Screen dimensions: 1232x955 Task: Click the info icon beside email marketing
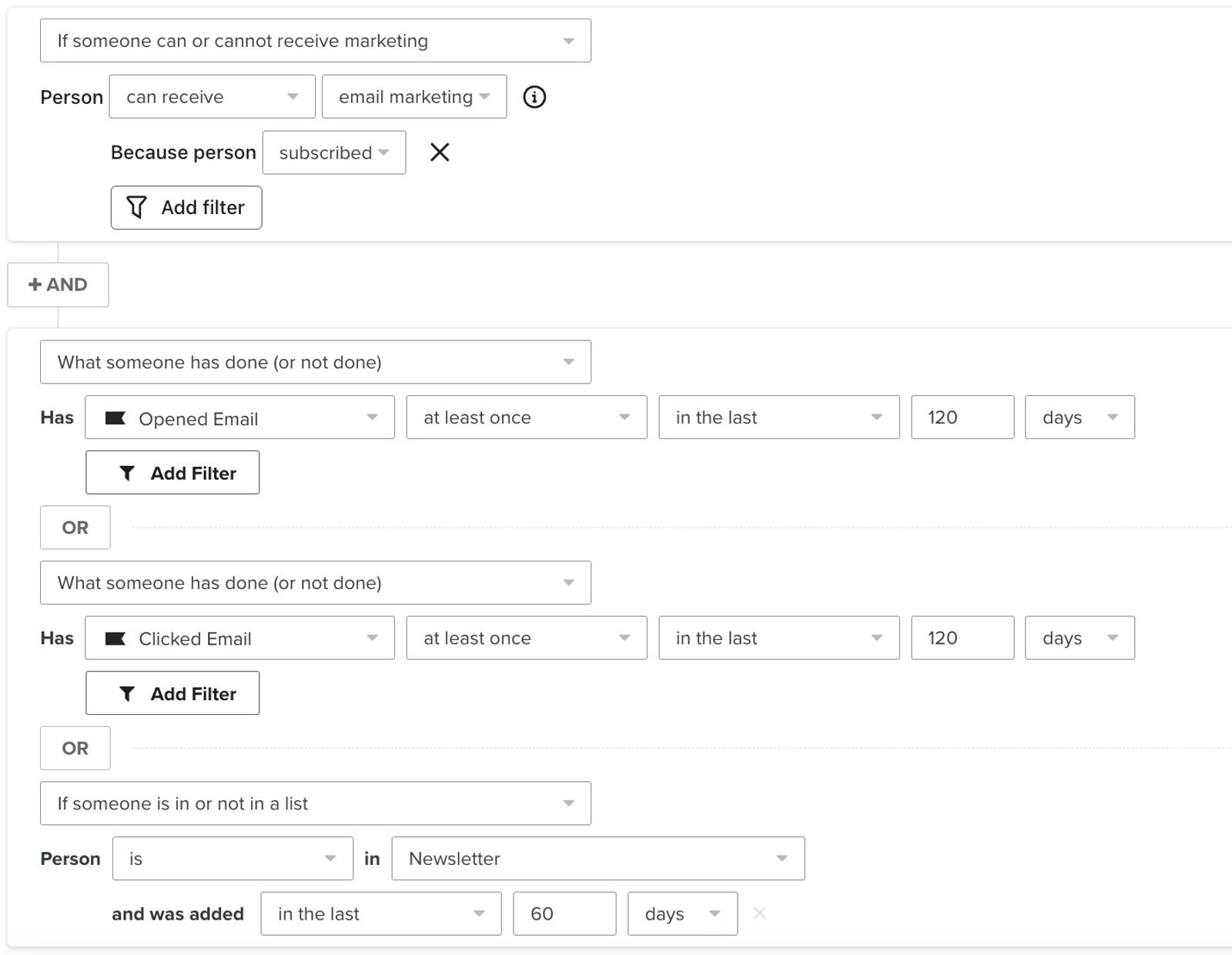(534, 97)
